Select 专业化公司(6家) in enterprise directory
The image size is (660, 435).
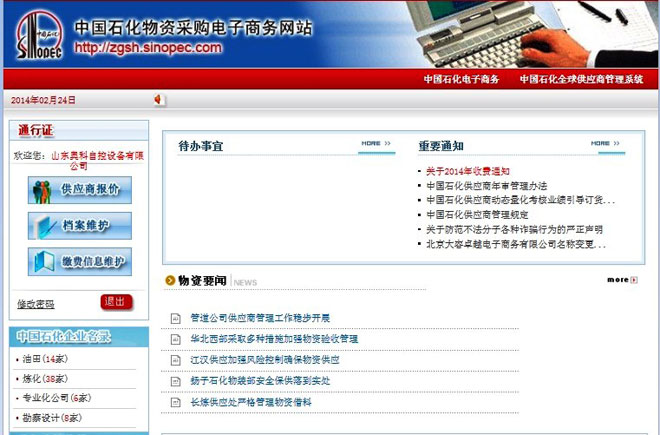pyautogui.click(x=56, y=398)
